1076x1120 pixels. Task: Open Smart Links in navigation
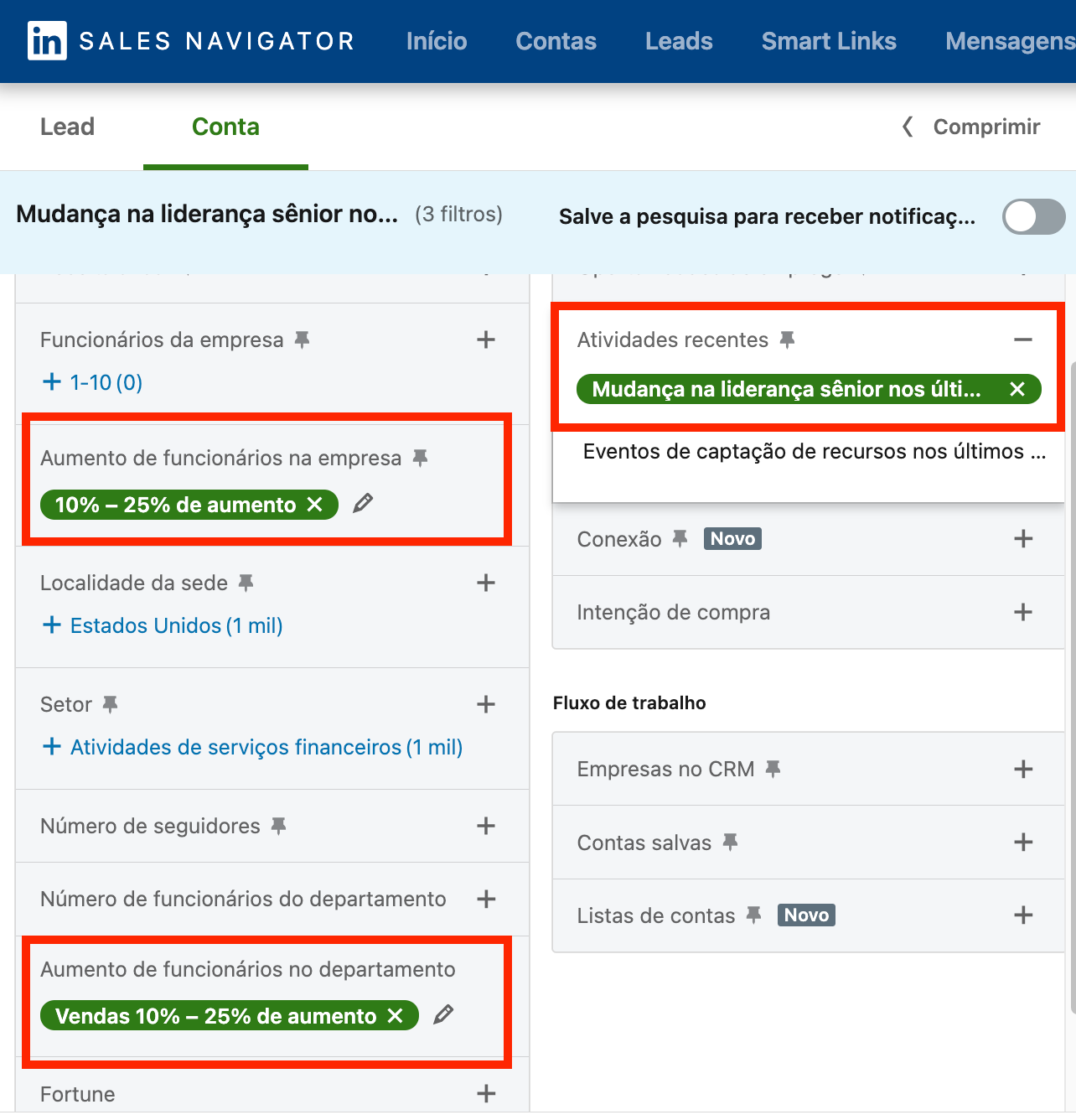829,41
